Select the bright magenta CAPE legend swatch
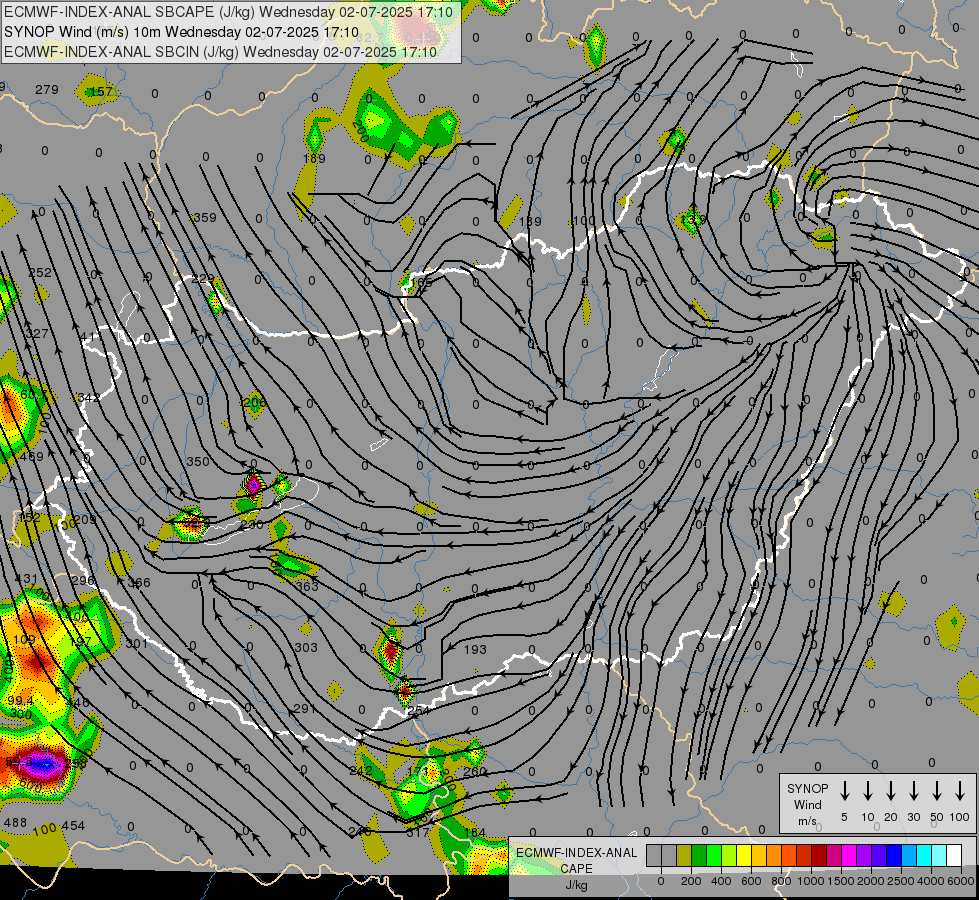 (x=850, y=855)
